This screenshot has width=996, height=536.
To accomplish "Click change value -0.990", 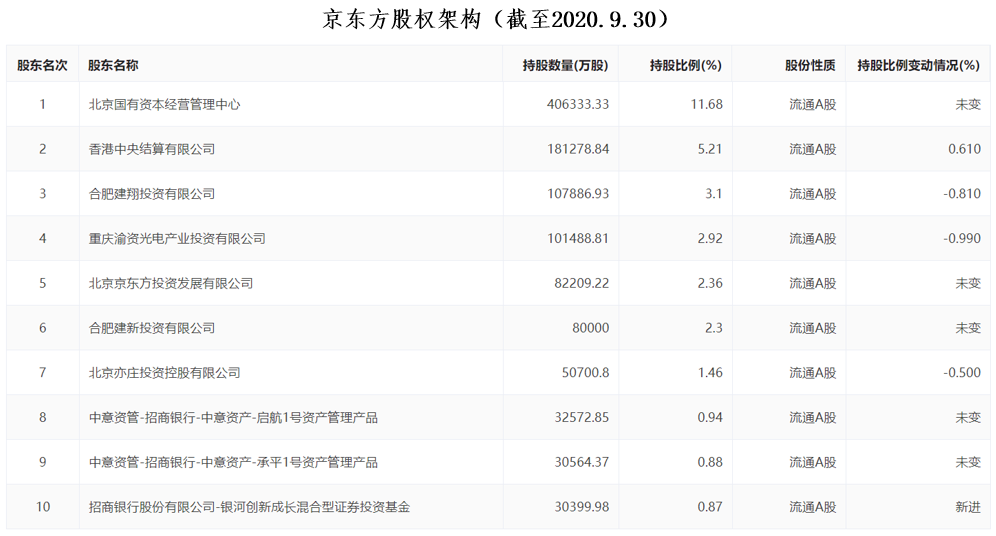I will 962,239.
